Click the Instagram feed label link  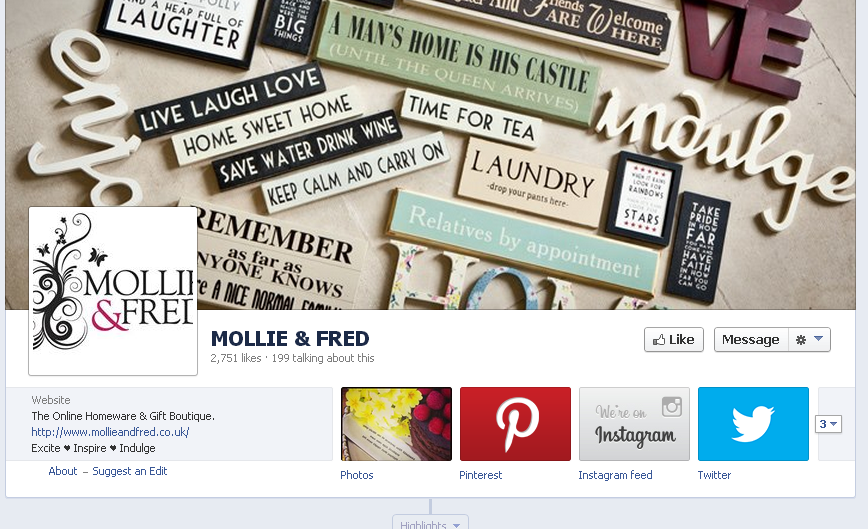click(615, 475)
